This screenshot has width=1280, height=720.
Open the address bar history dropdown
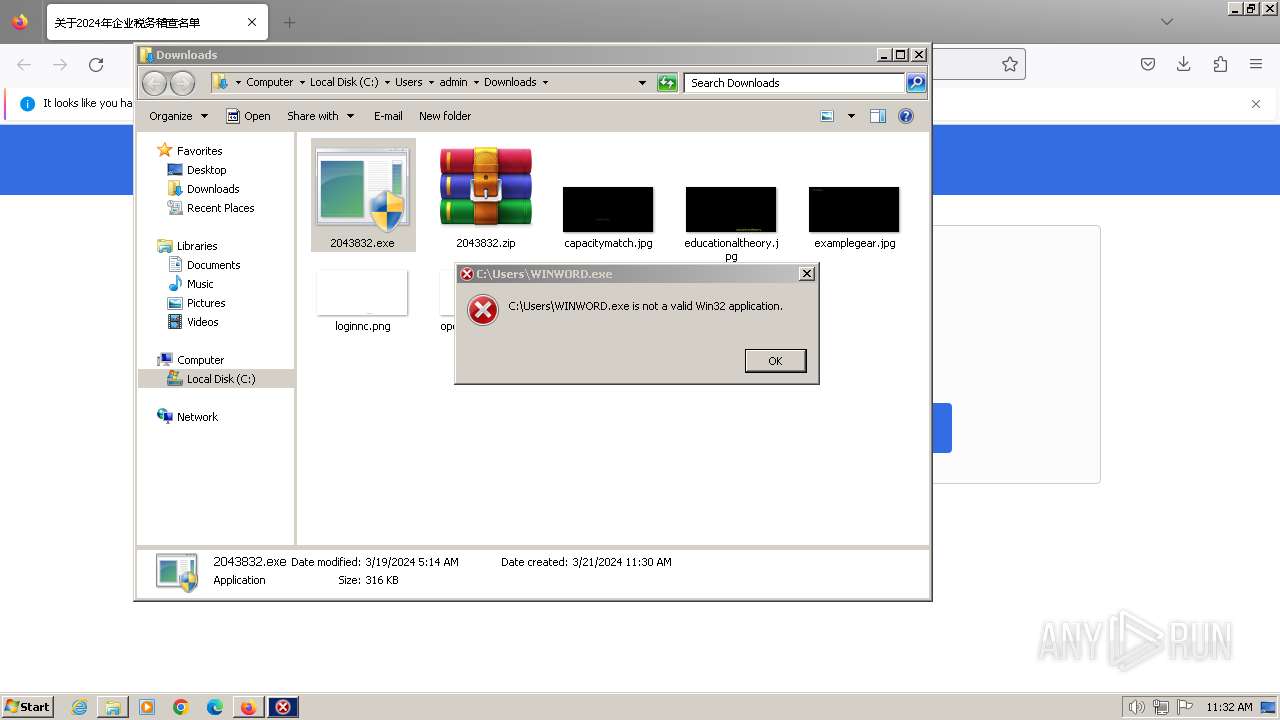[642, 83]
